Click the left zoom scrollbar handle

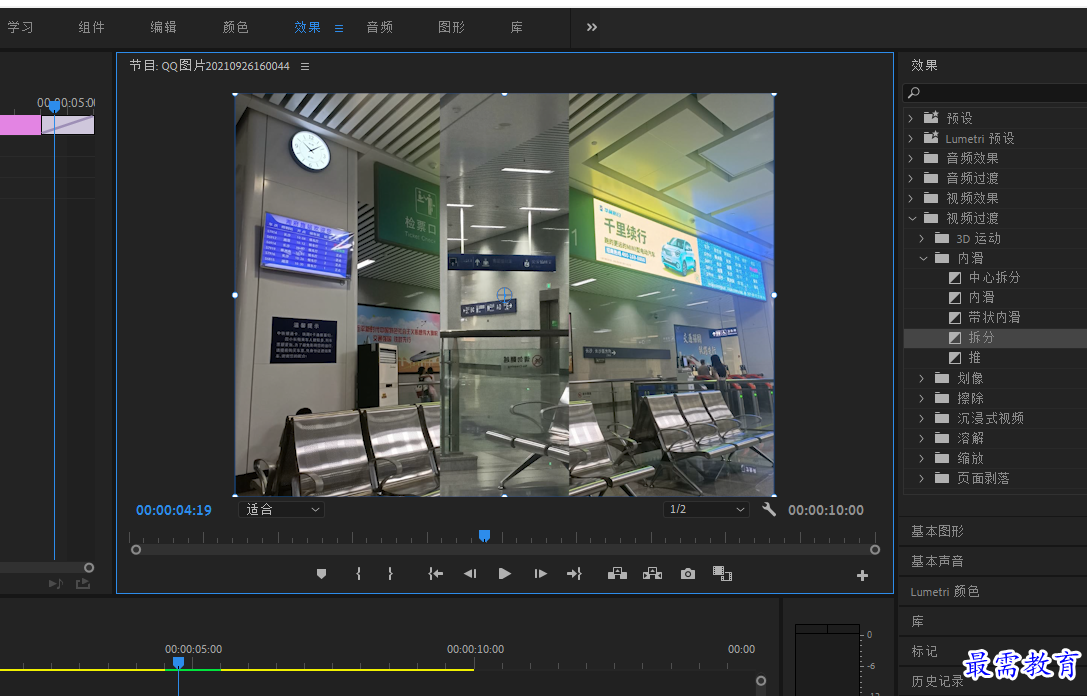[x=136, y=550]
